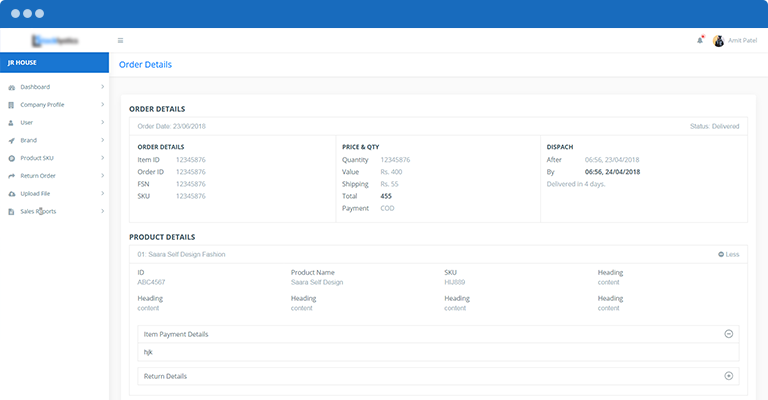768x400 pixels.
Task: Expand the Upload File chevron
Action: click(x=102, y=193)
